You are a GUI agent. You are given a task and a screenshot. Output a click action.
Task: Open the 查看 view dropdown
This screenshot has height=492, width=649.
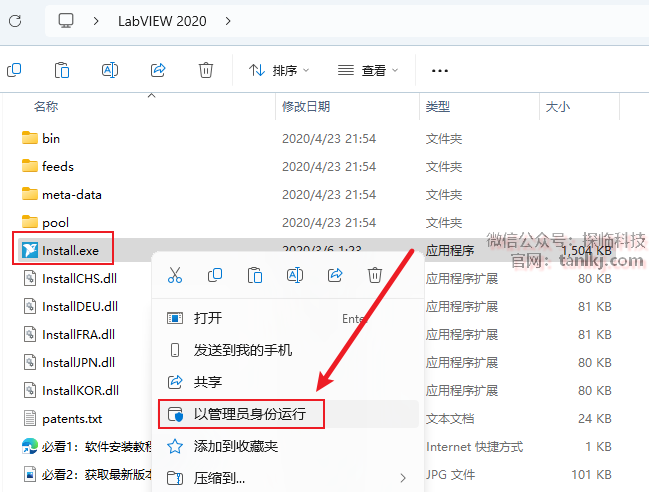(368, 70)
